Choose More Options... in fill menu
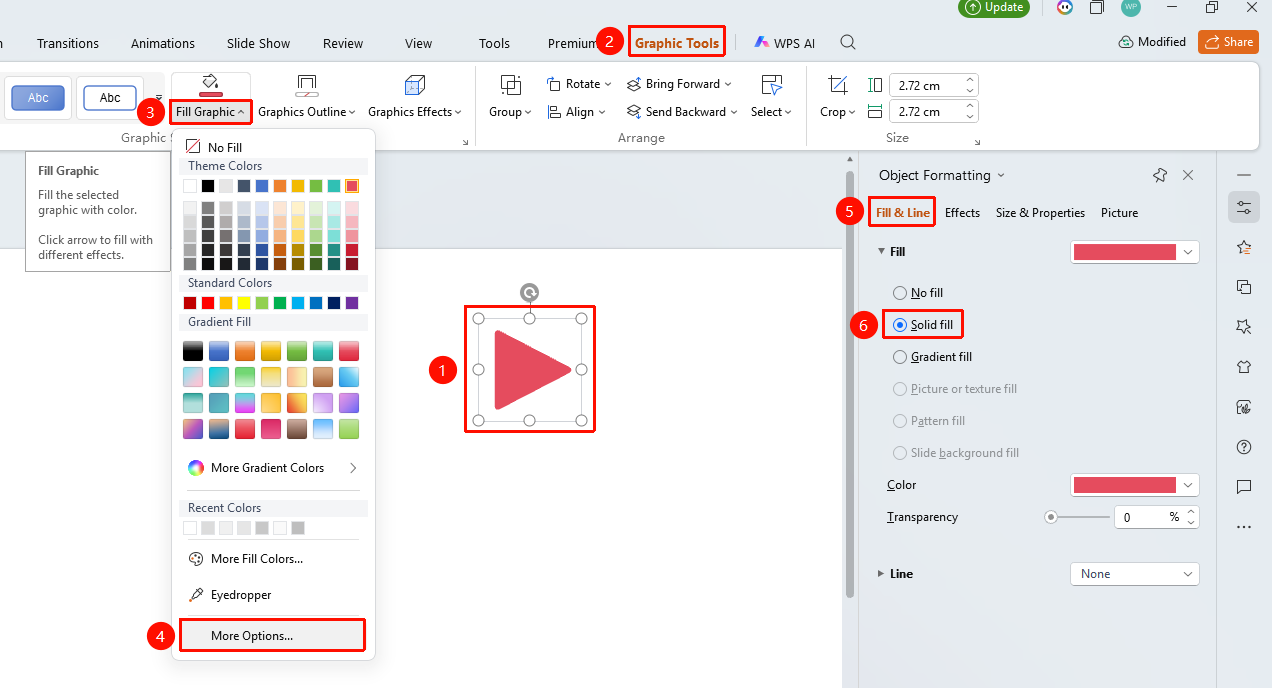This screenshot has height=688, width=1272. (272, 635)
